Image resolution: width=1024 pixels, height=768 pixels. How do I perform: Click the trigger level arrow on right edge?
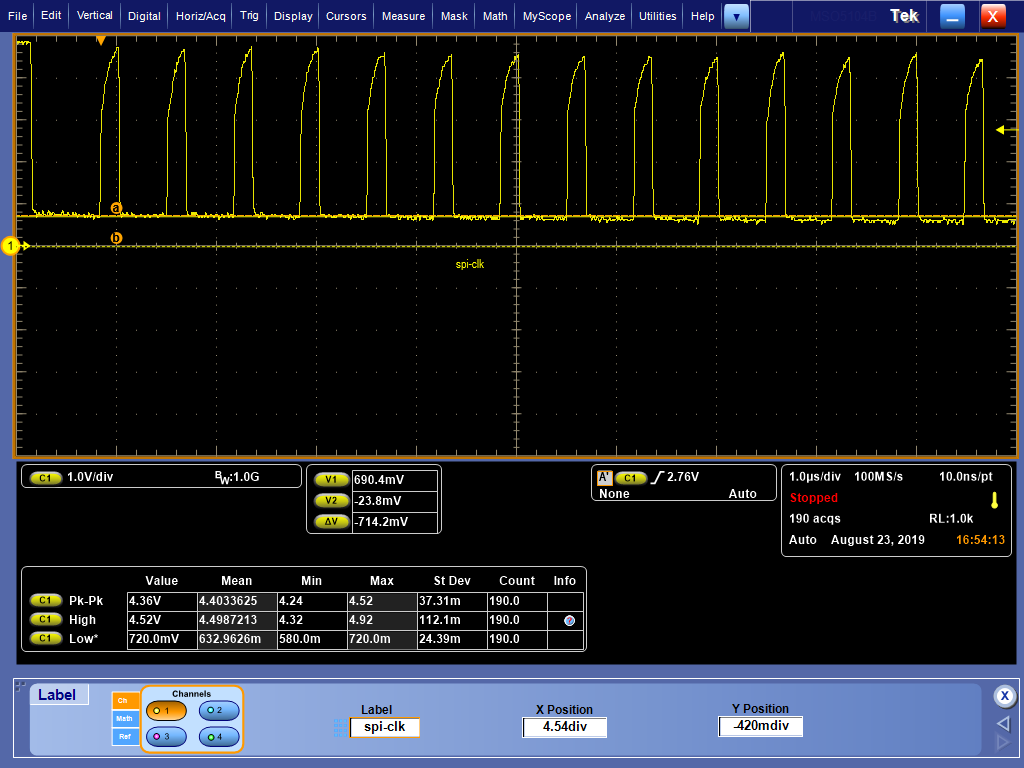tap(1001, 129)
